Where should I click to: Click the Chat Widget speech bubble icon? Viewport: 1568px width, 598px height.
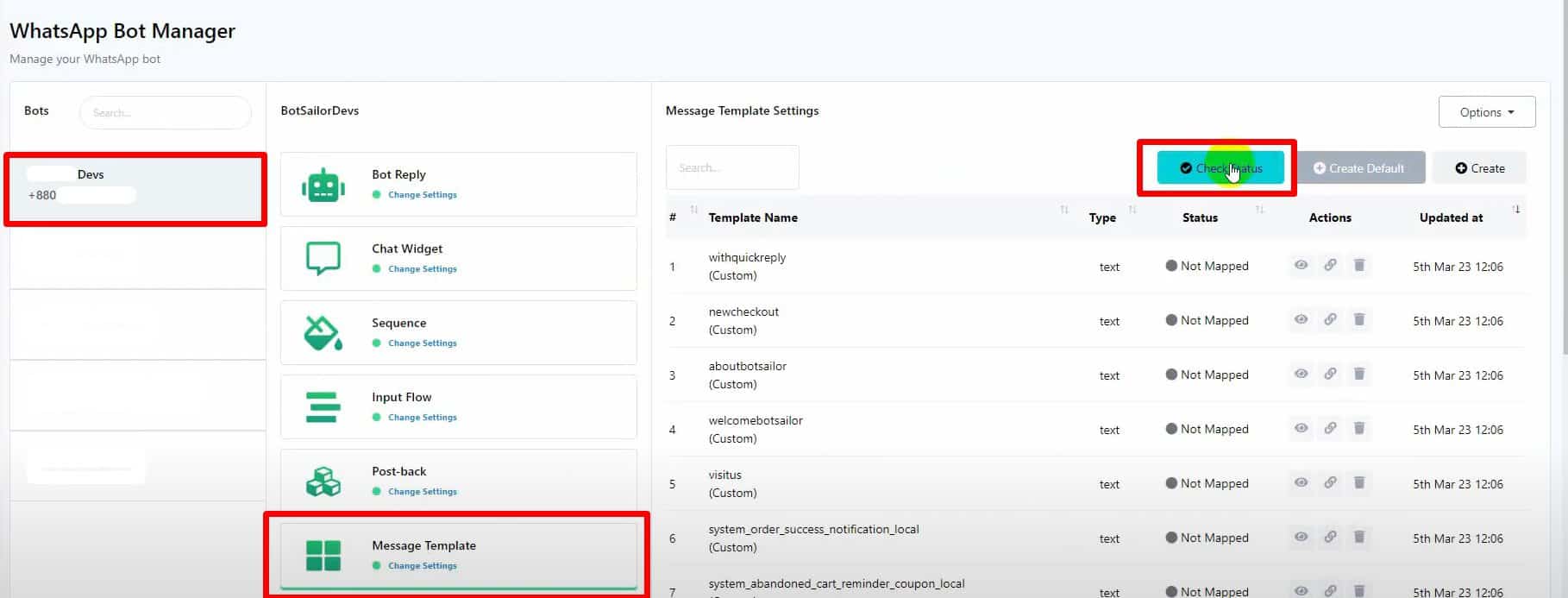tap(323, 258)
